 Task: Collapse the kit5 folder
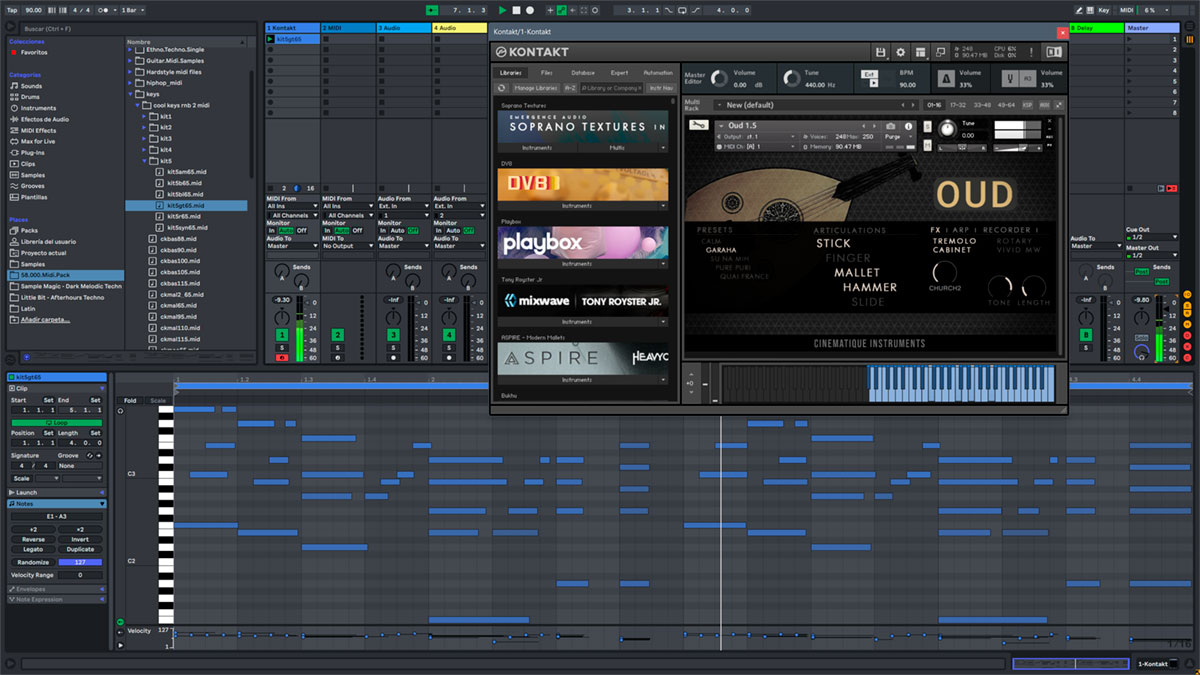[x=143, y=161]
